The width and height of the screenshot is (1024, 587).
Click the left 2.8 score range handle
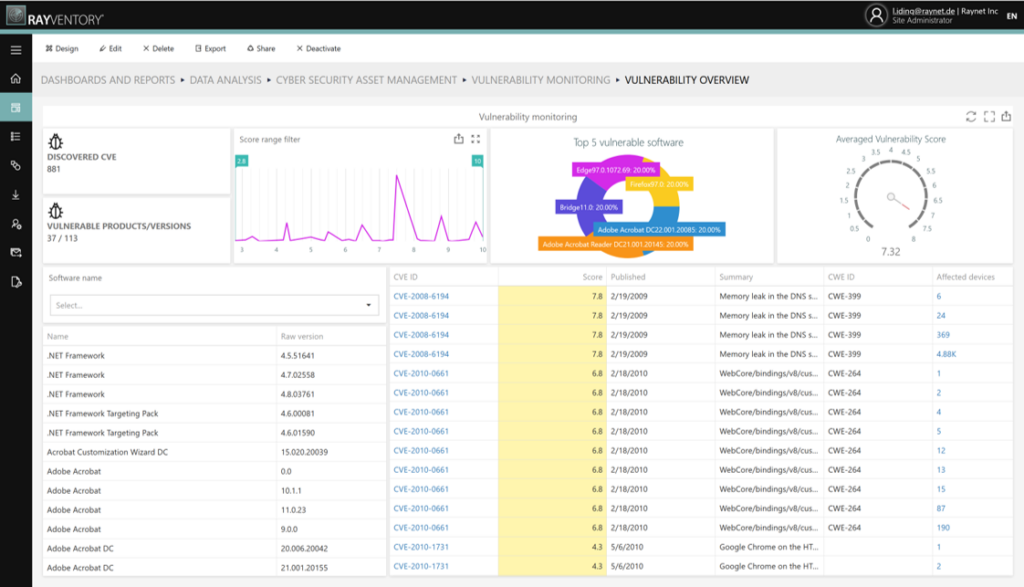tap(242, 161)
